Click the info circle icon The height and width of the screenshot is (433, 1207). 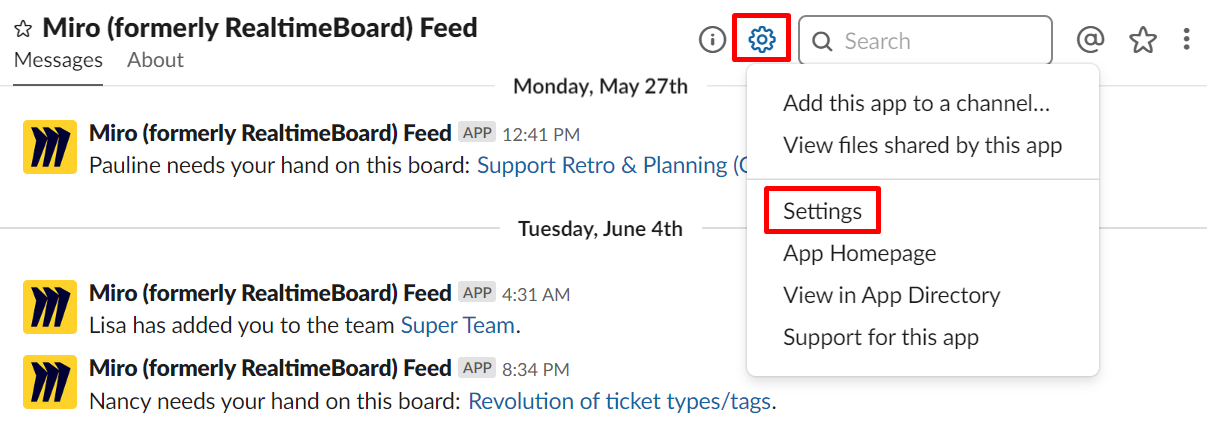[711, 40]
